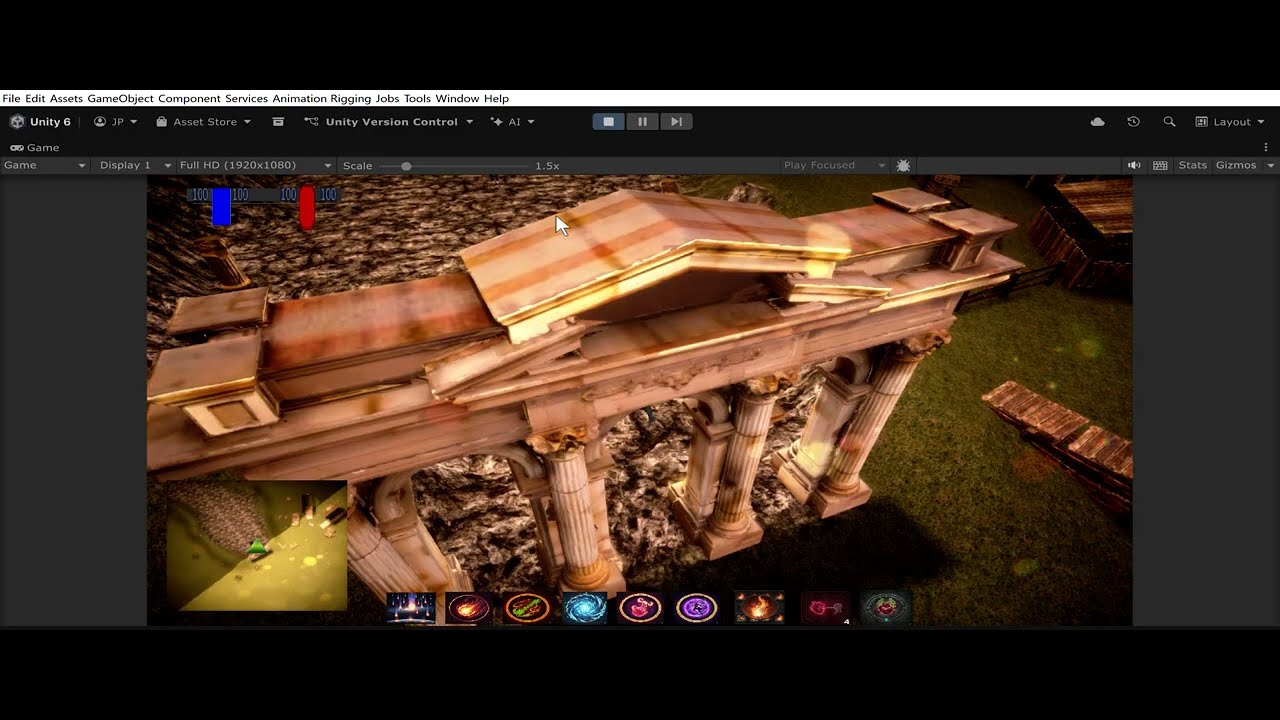Viewport: 1280px width, 720px height.
Task: Stop play mode with the stop button
Action: (609, 122)
